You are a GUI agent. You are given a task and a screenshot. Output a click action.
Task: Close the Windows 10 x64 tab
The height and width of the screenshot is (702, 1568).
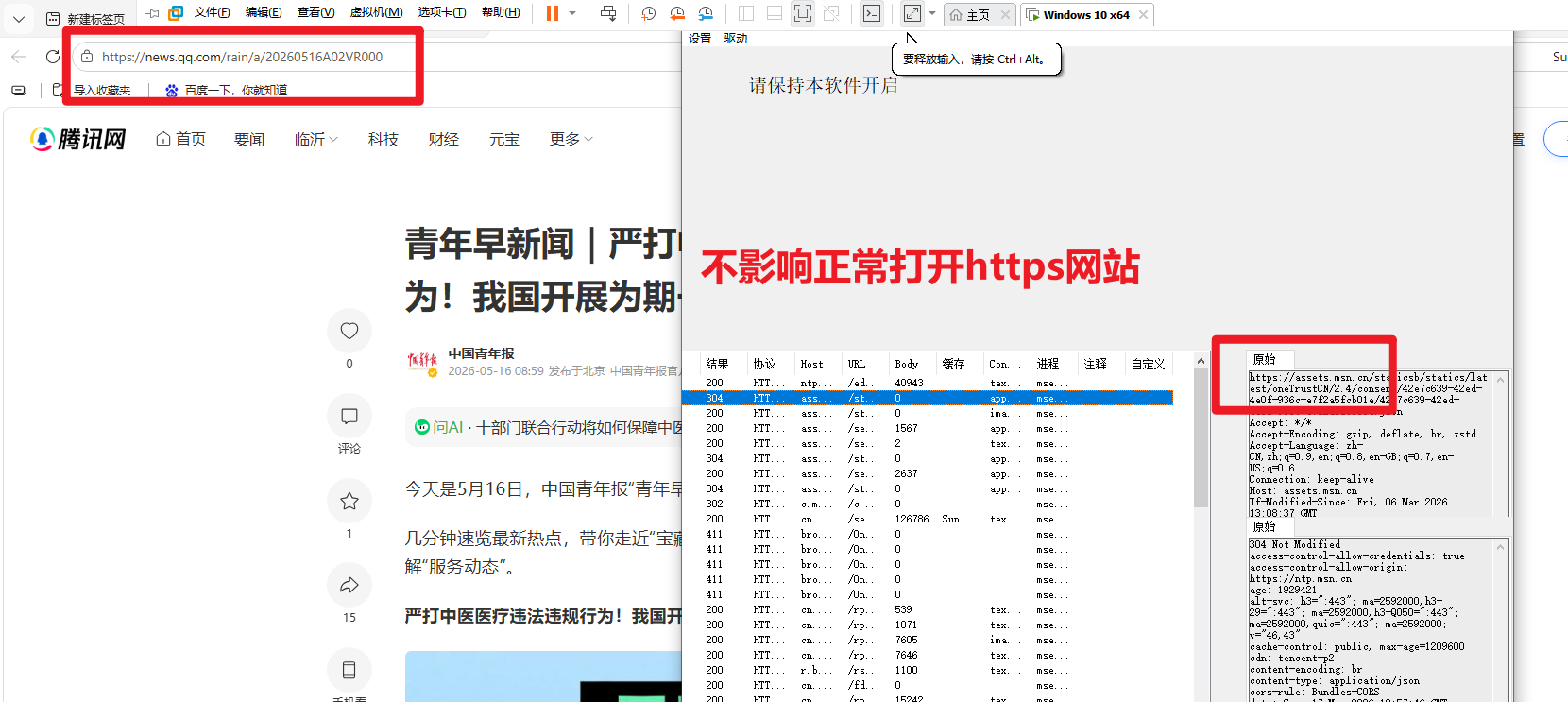coord(1143,15)
